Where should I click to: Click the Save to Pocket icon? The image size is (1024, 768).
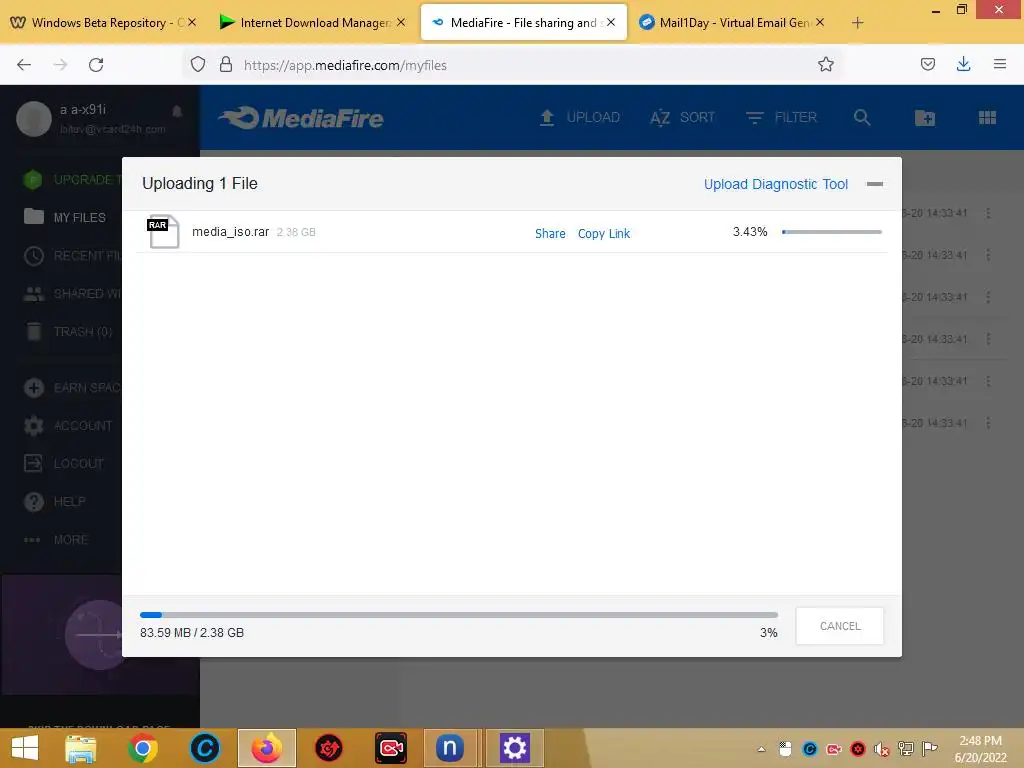coord(927,64)
